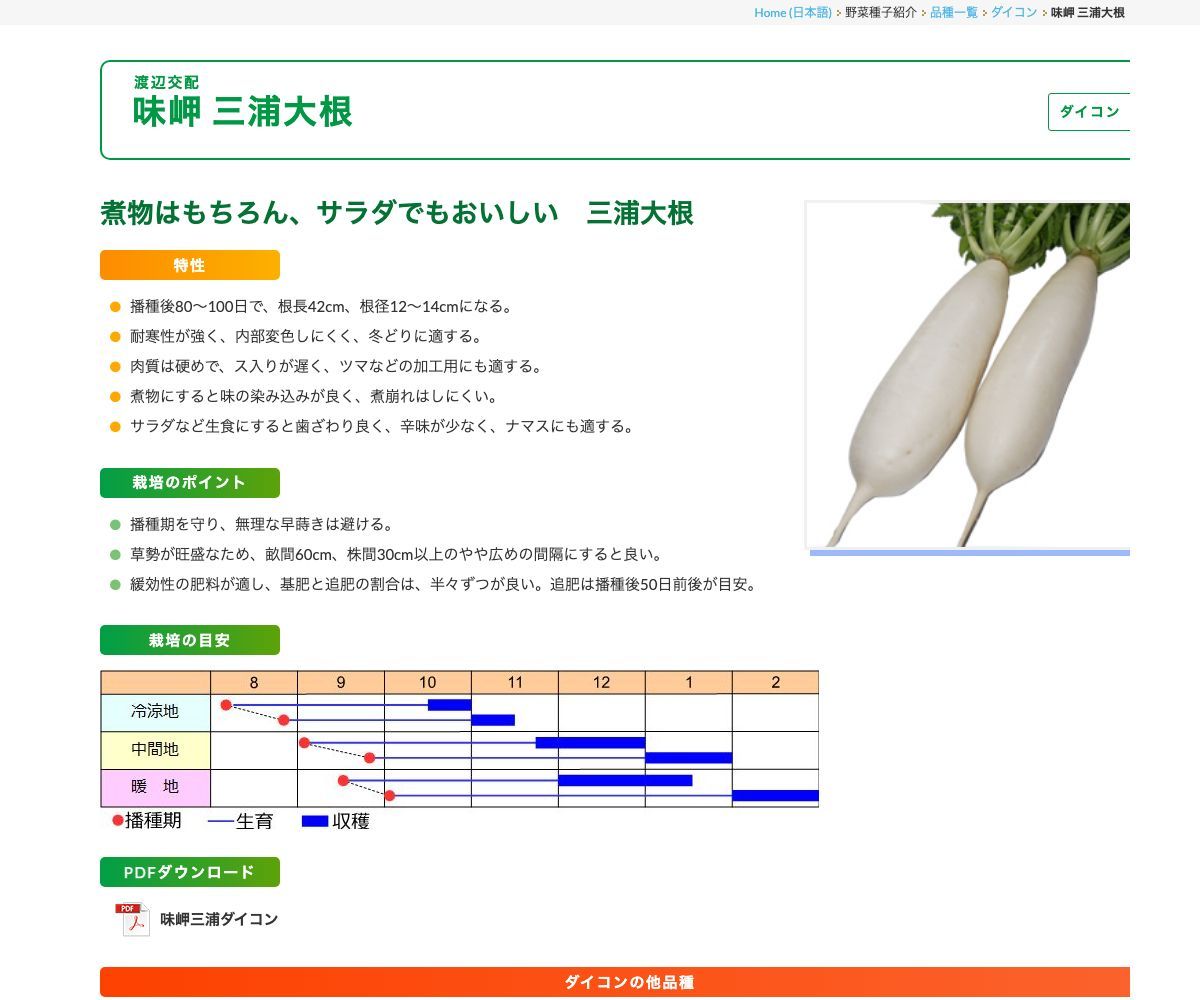Select the green 栽培のポイント section label
The image size is (1200, 1000).
190,483
